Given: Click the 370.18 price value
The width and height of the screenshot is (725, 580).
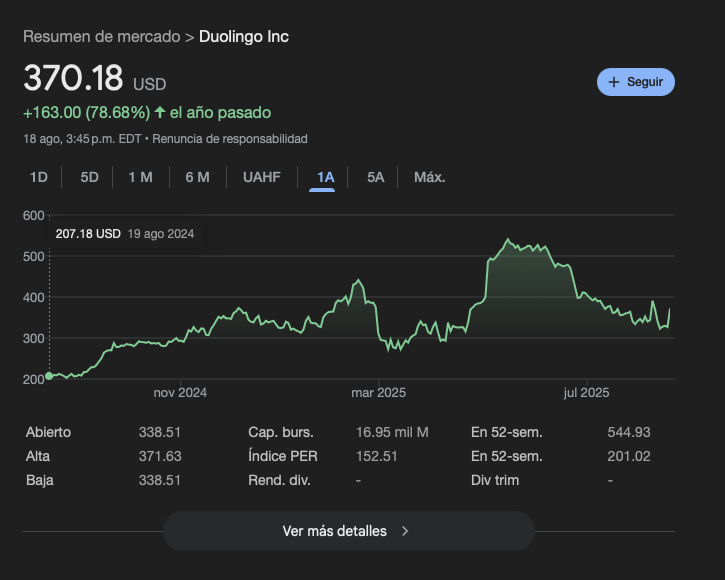Looking at the screenshot, I should (73, 78).
